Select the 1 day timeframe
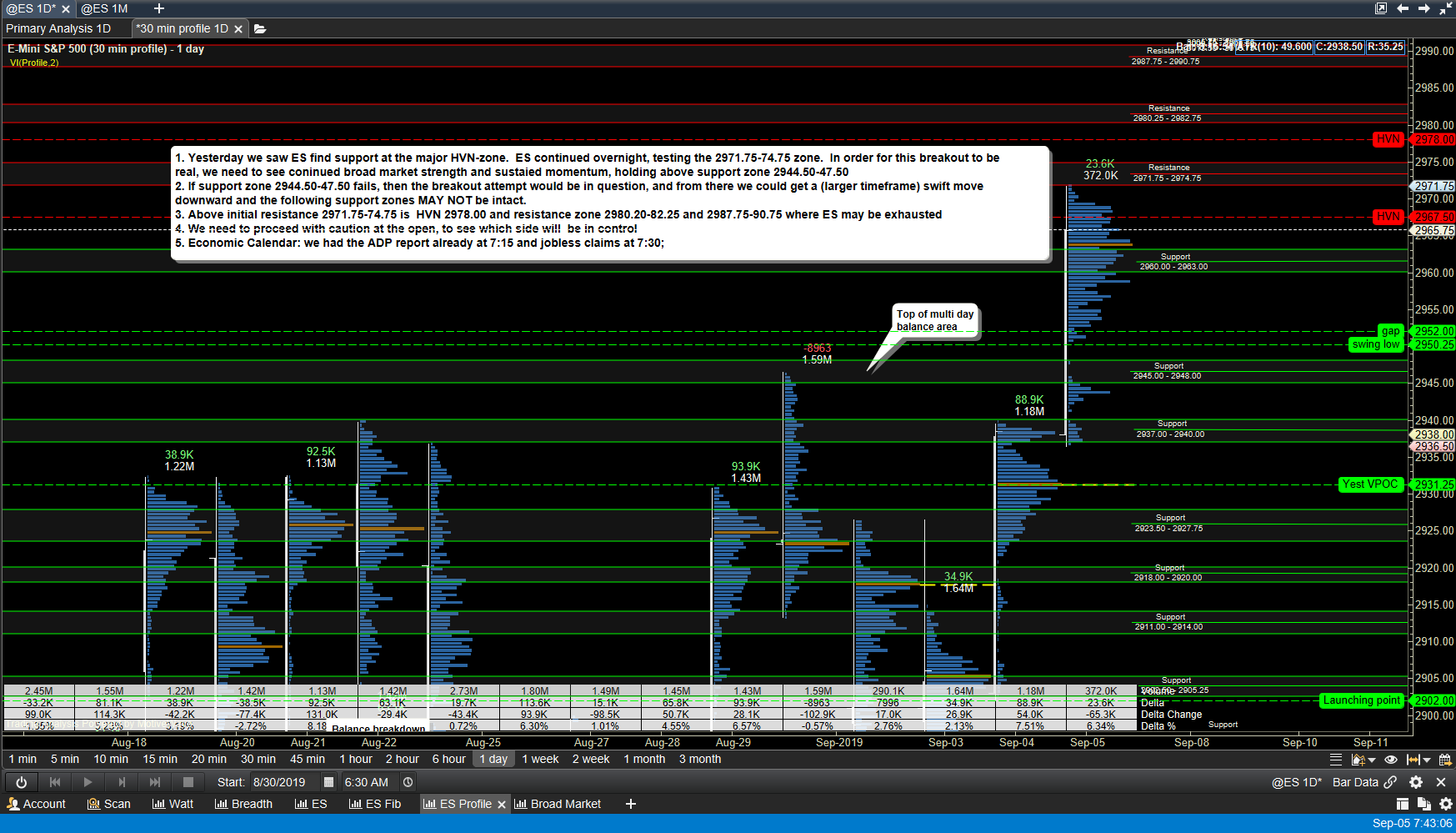This screenshot has width=1456, height=833. tap(493, 759)
